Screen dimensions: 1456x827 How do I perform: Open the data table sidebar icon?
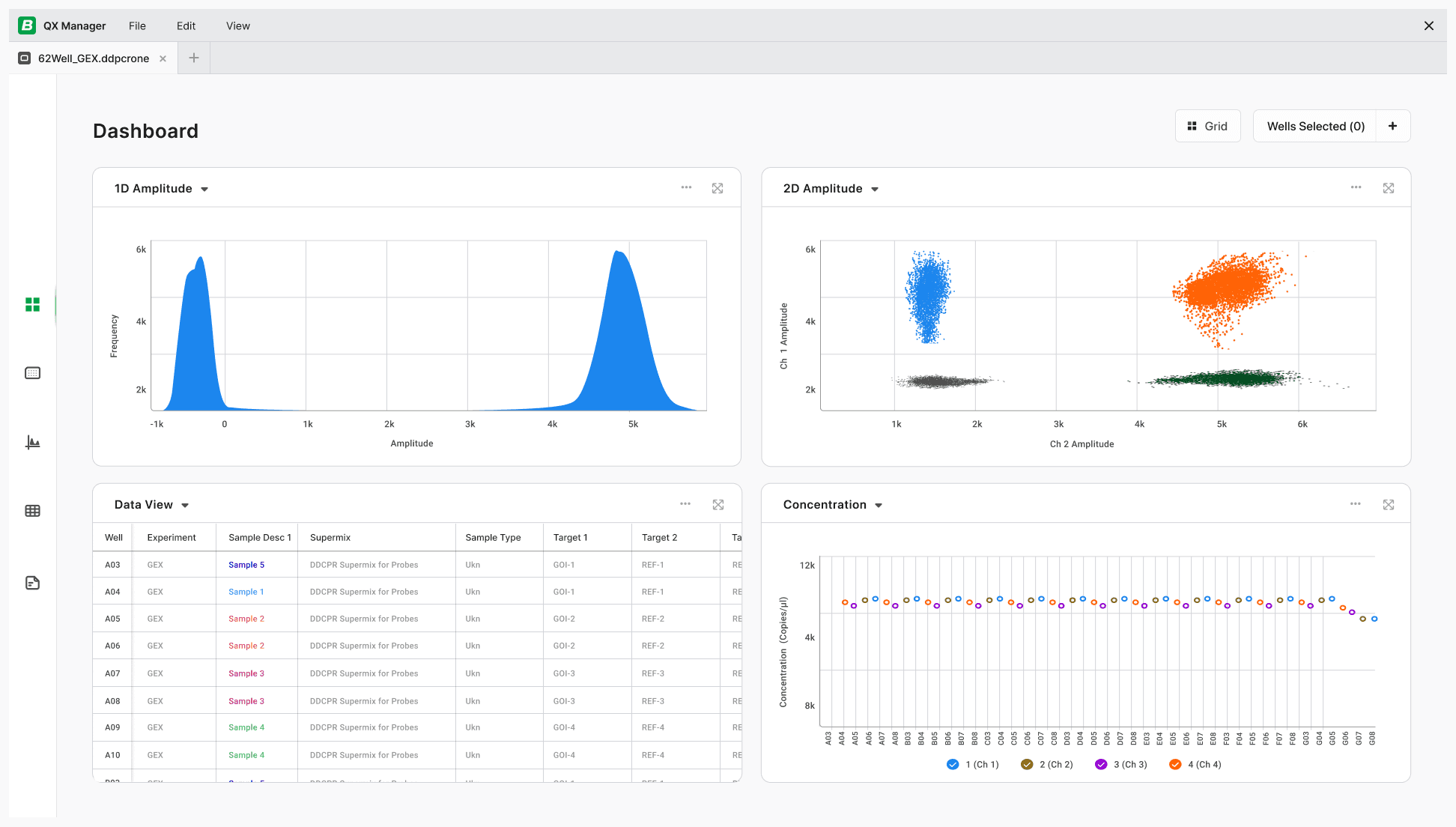pos(32,511)
